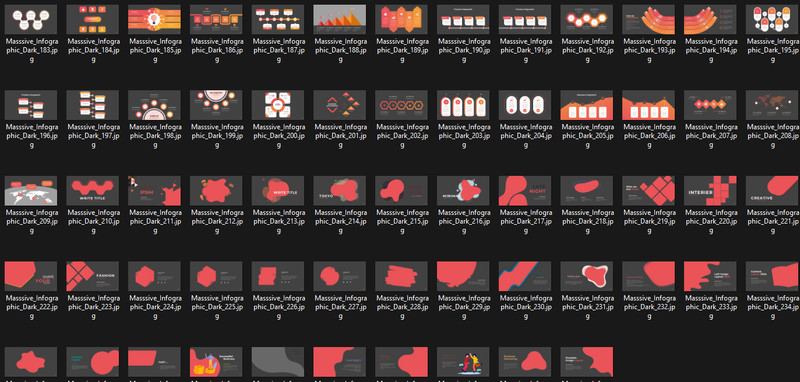
Task: Select thumbnail Masssive_Infographic_Dark_205.jpg
Action: tap(586, 106)
